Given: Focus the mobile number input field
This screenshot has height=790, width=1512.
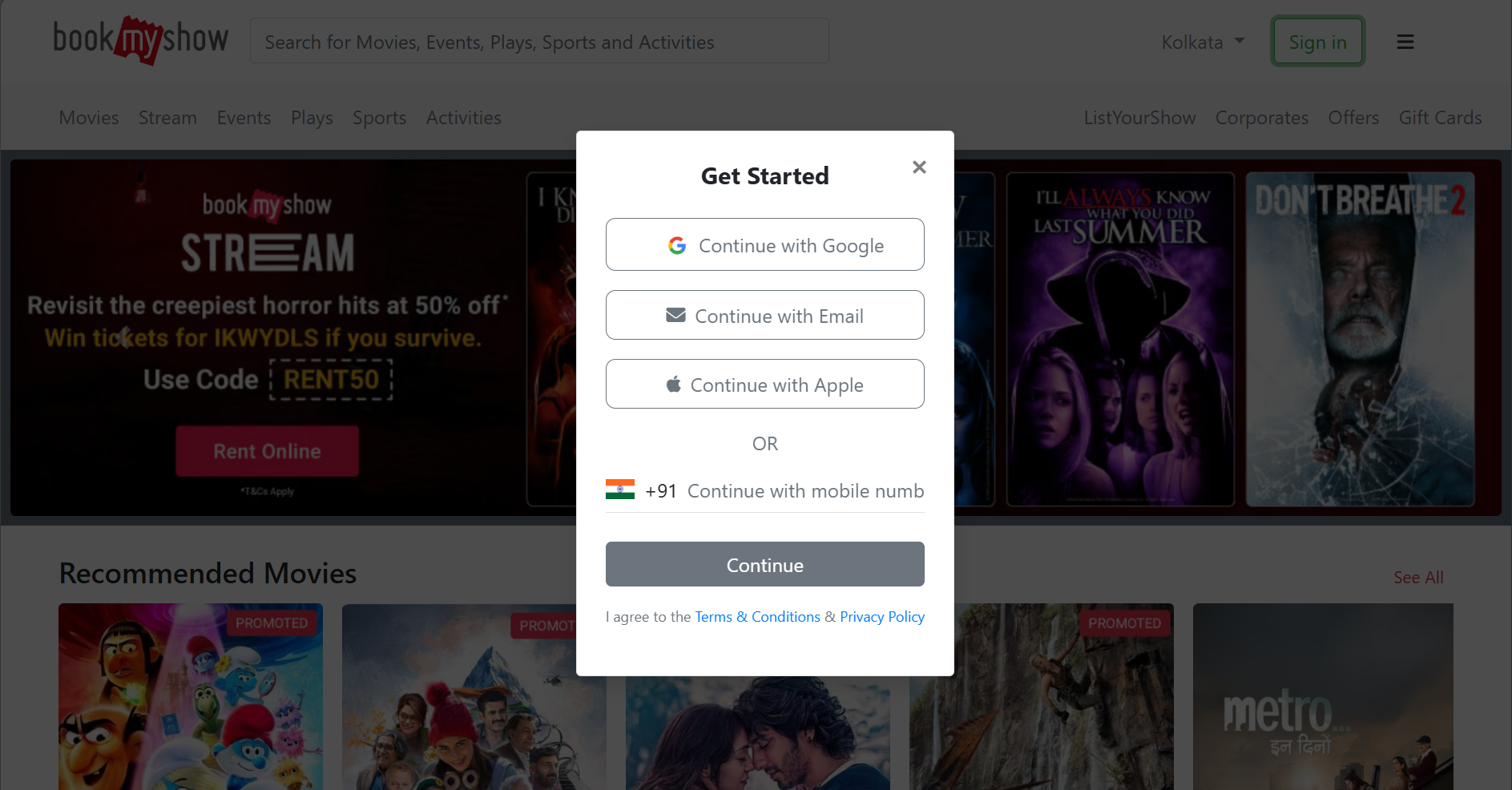Looking at the screenshot, I should click(804, 490).
